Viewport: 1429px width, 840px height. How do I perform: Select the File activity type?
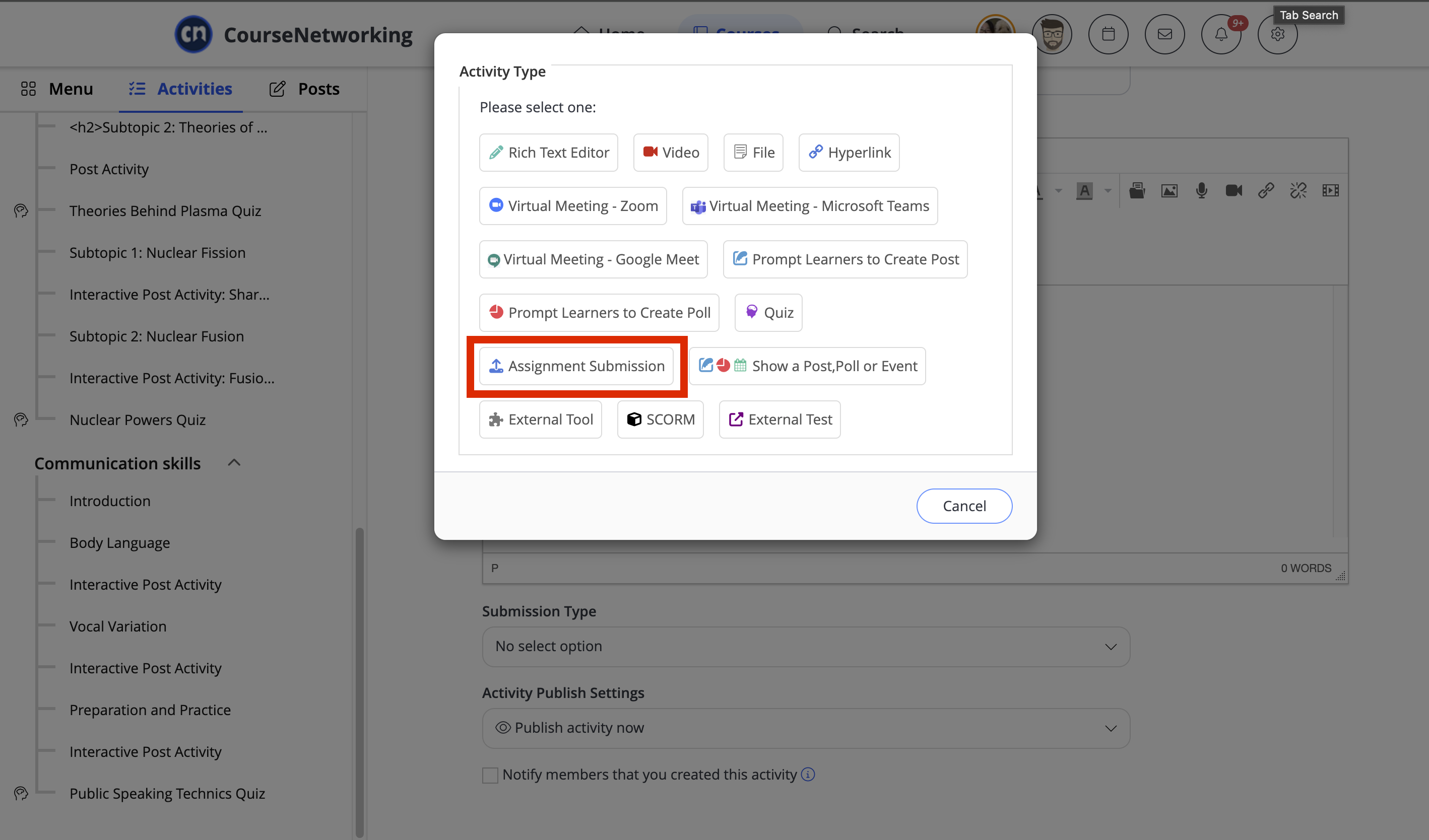[753, 153]
